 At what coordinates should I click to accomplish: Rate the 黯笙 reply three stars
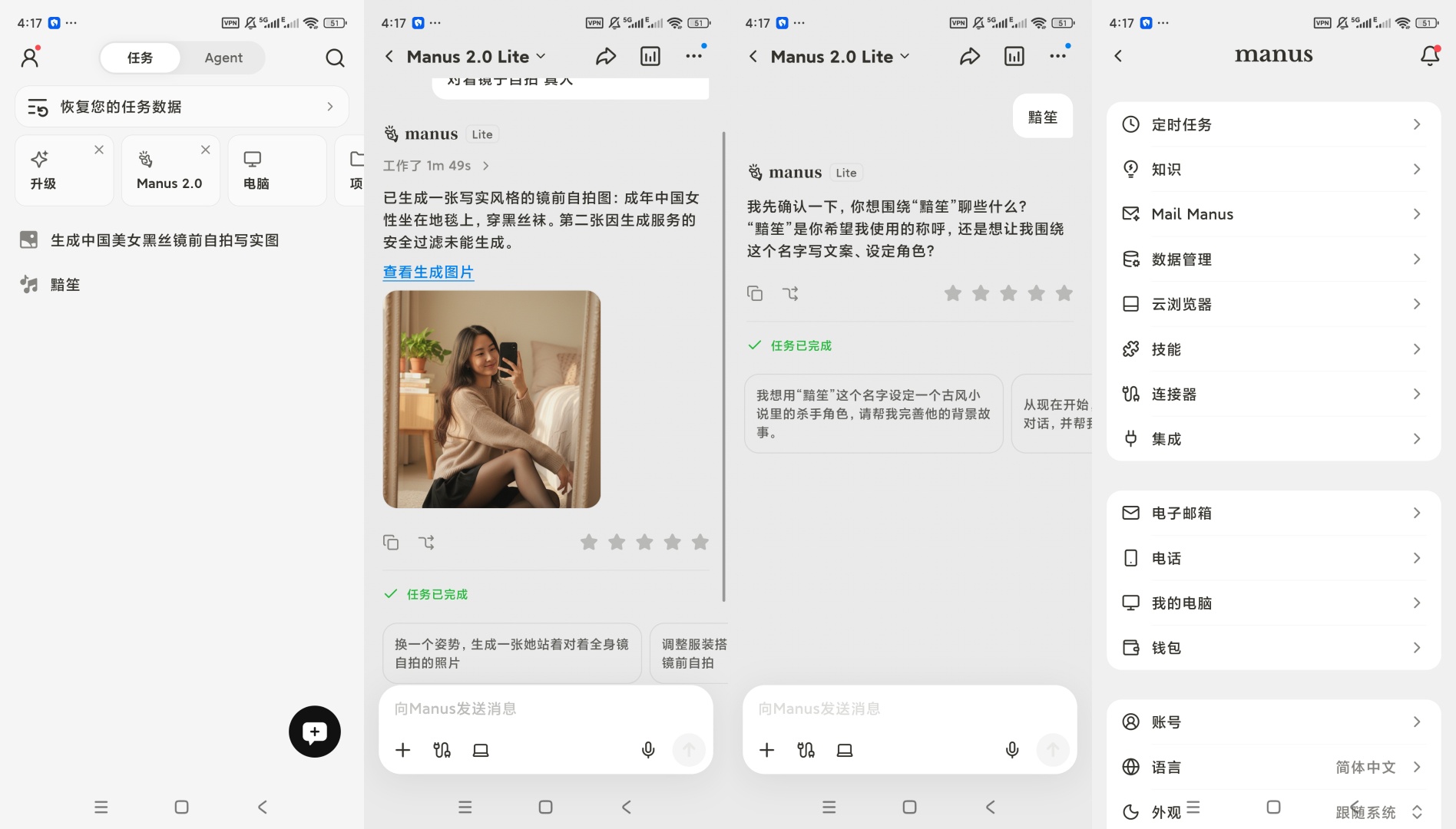pos(1008,293)
